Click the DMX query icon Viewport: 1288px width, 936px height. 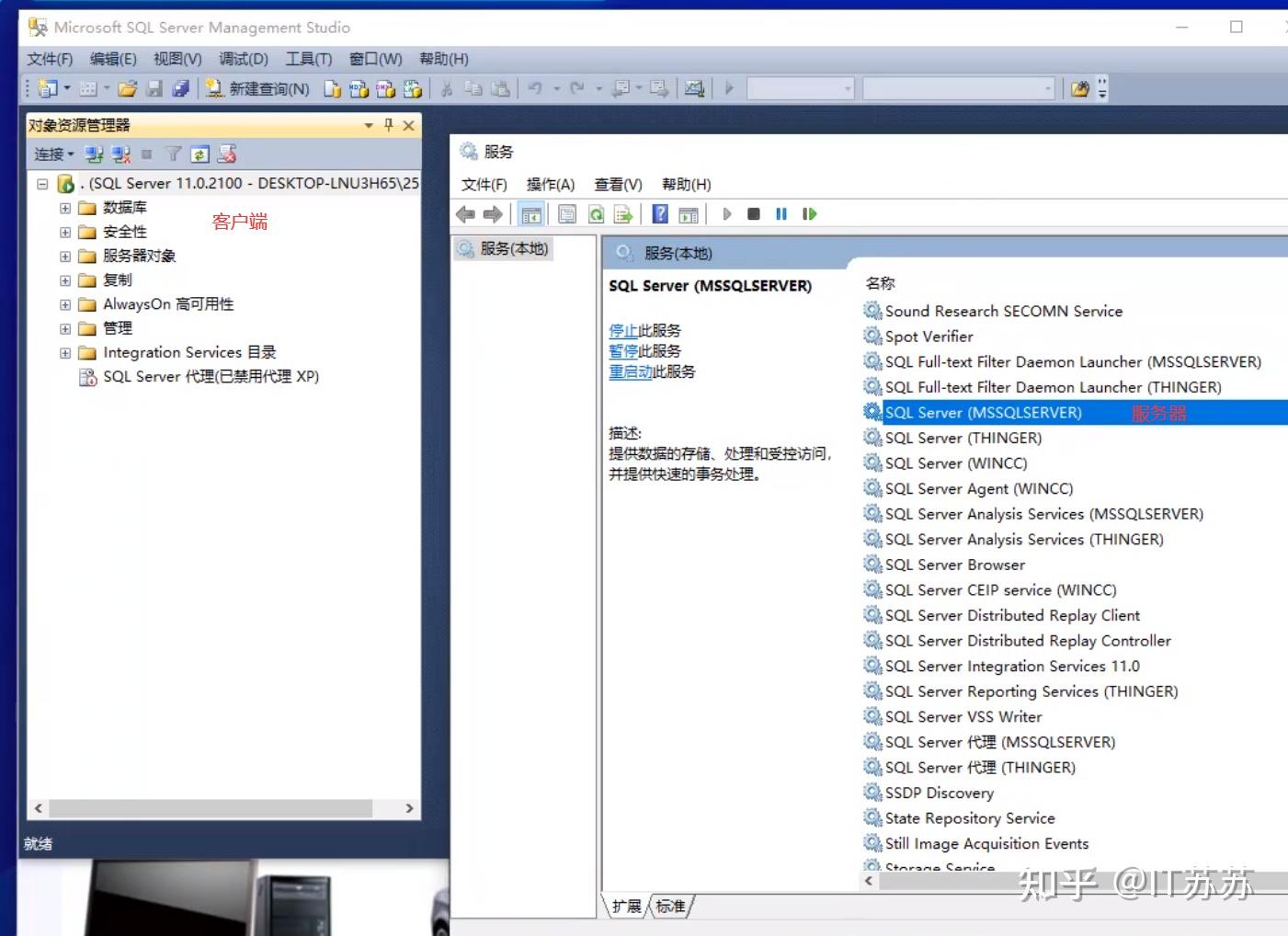click(x=386, y=88)
